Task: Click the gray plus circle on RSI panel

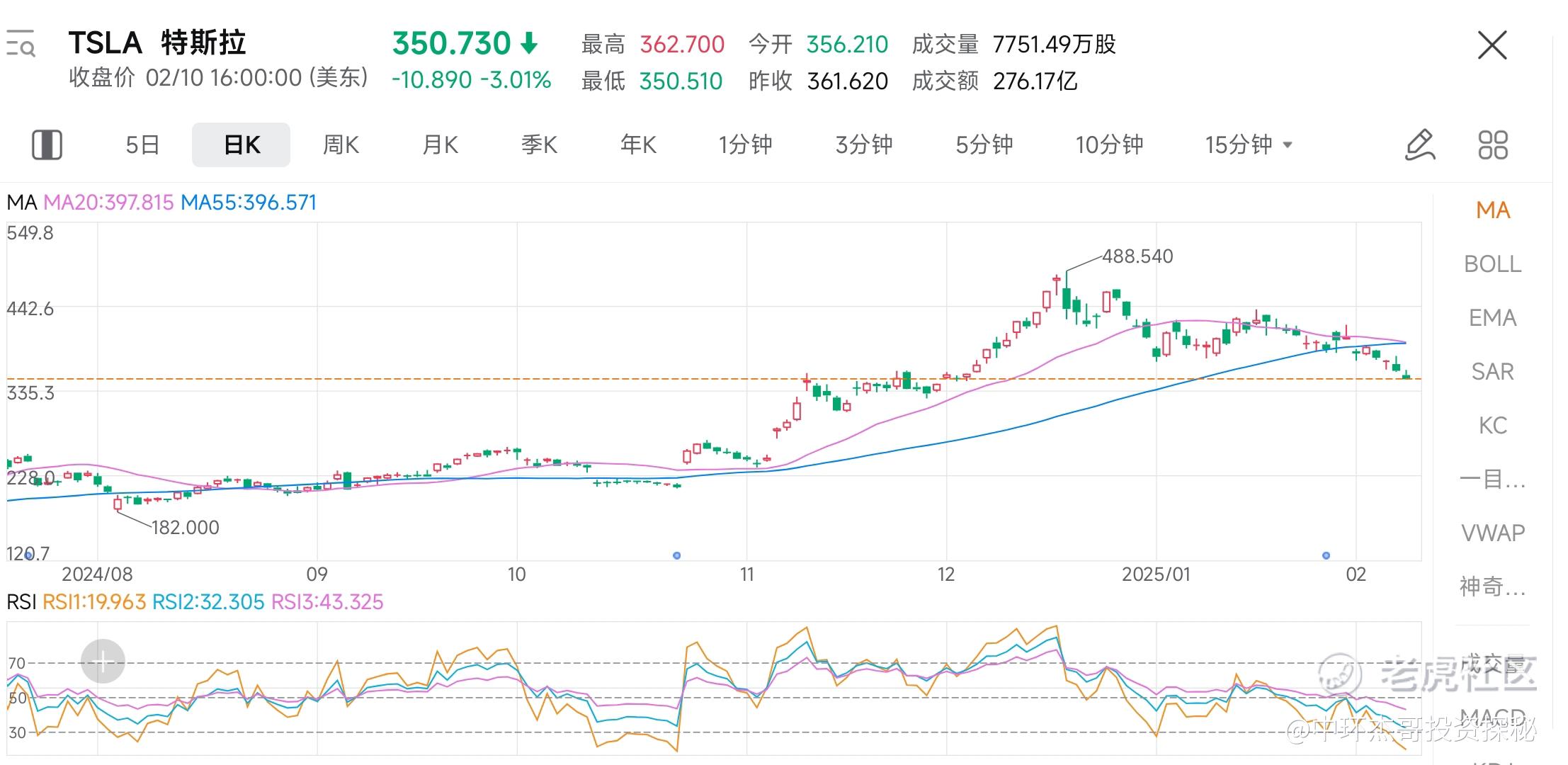Action: (x=103, y=662)
